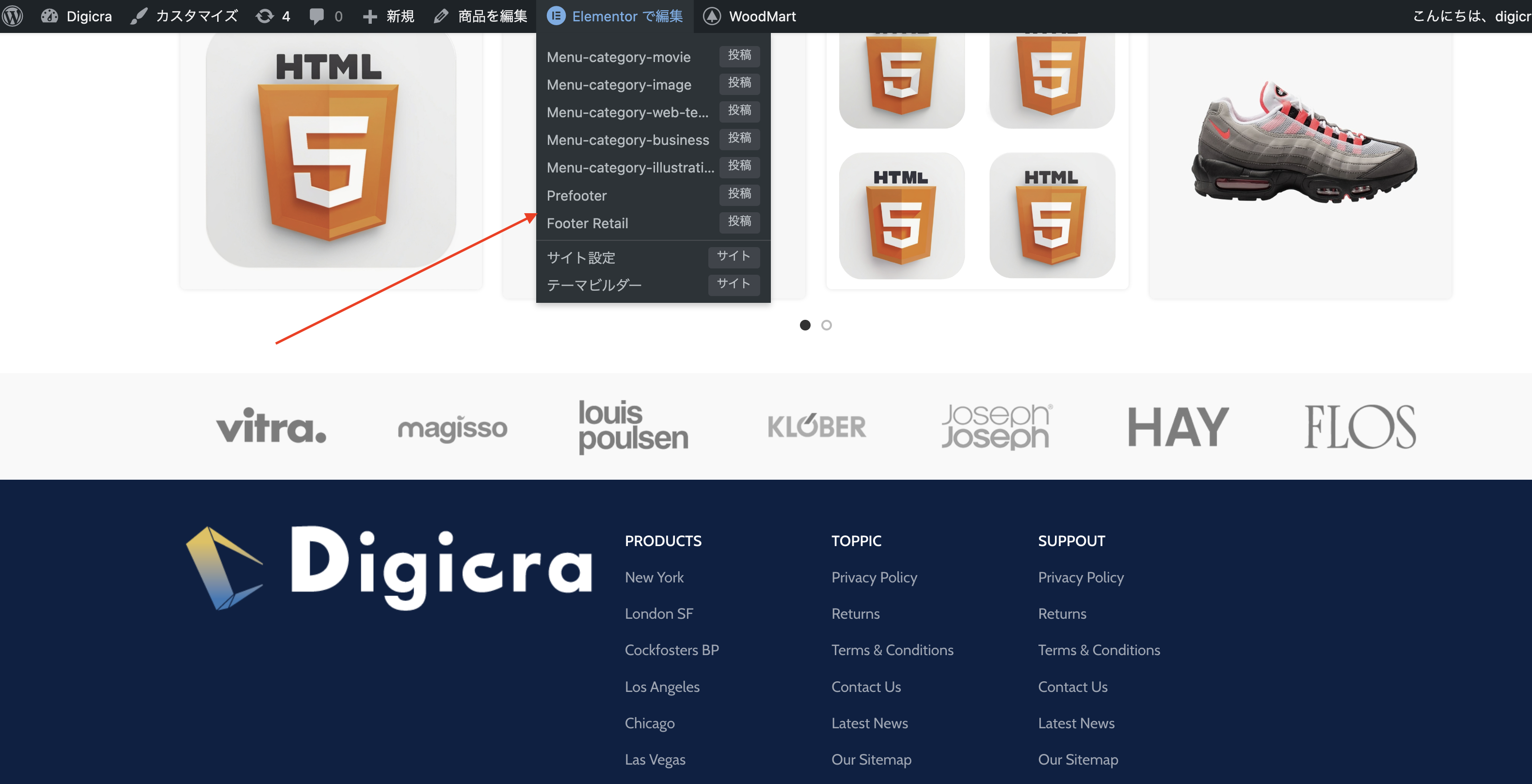Click the WoodMart logo icon
Screen dimensions: 1532x784
point(712,16)
